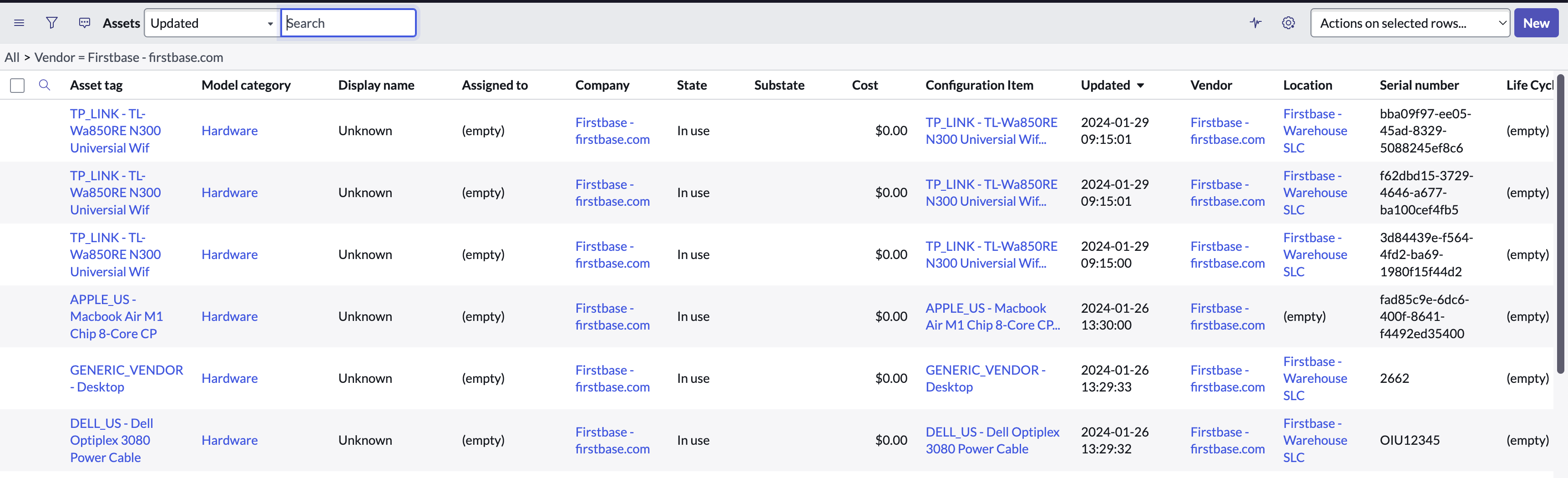
Task: Open the activity stream chat icon
Action: (85, 23)
